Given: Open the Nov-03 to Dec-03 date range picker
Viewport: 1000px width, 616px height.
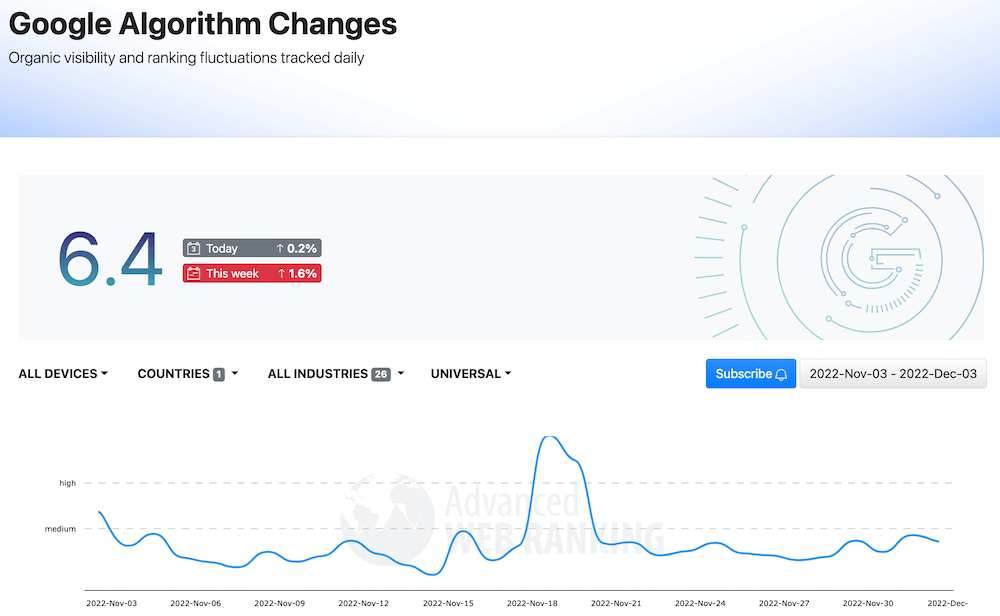Looking at the screenshot, I should 892,373.
